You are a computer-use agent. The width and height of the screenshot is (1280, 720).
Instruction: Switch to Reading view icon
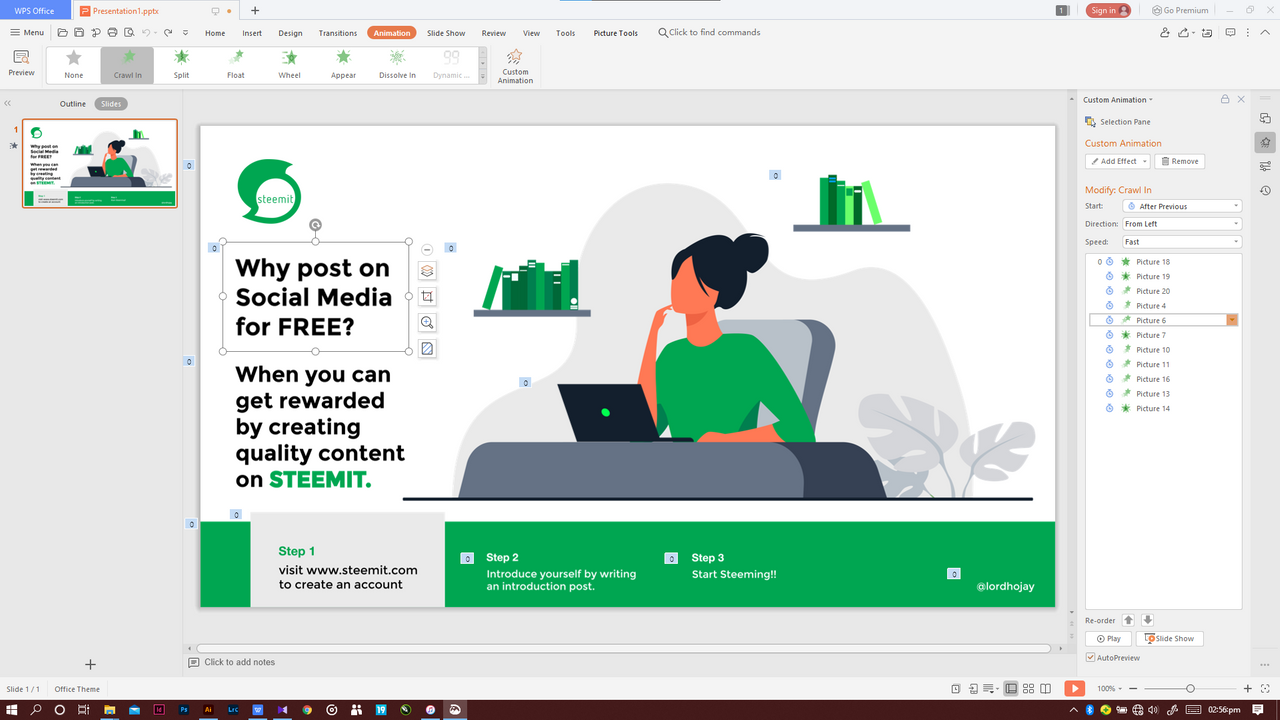(1046, 688)
